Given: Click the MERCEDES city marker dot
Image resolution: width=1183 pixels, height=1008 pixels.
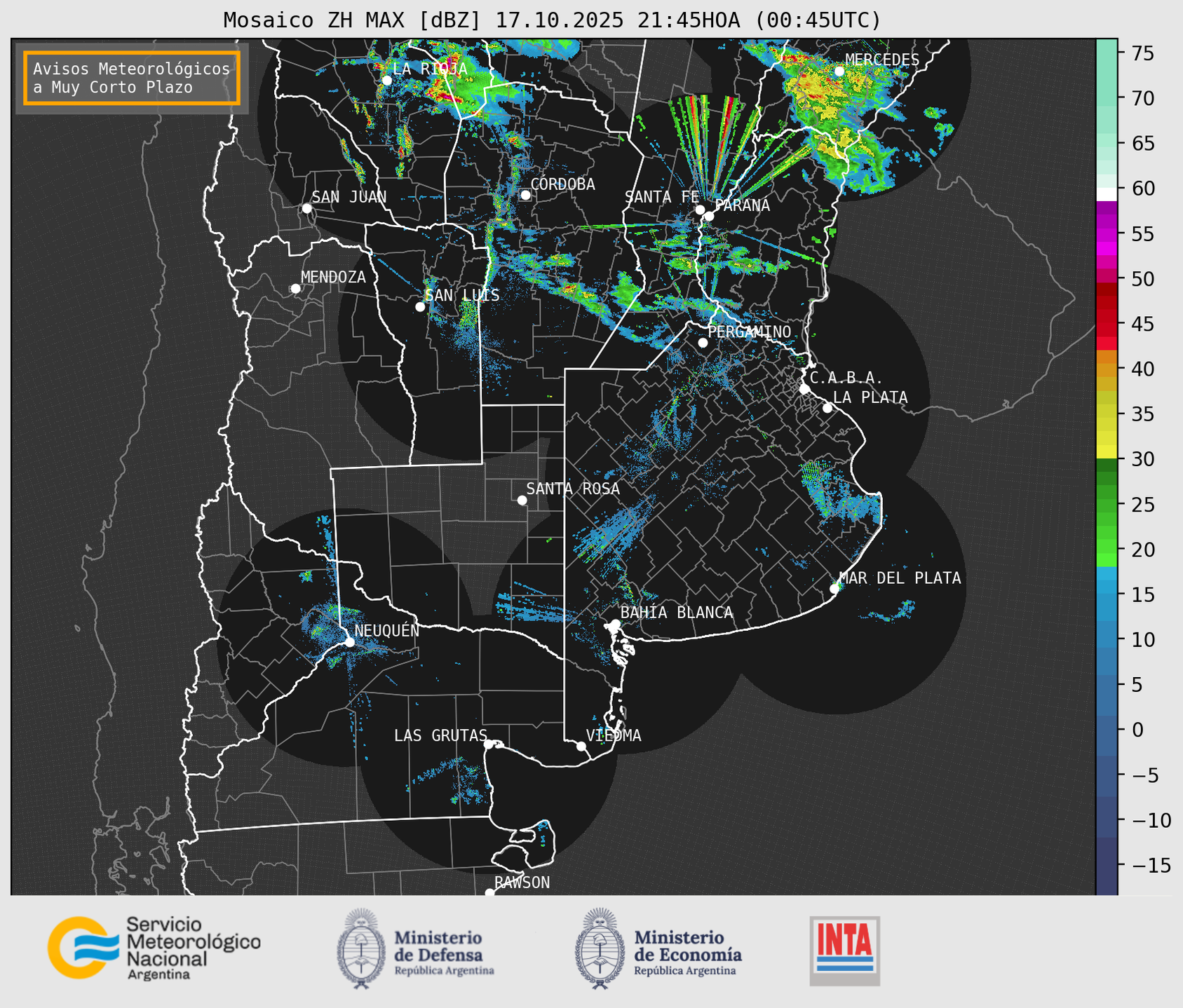Looking at the screenshot, I should click(x=839, y=71).
